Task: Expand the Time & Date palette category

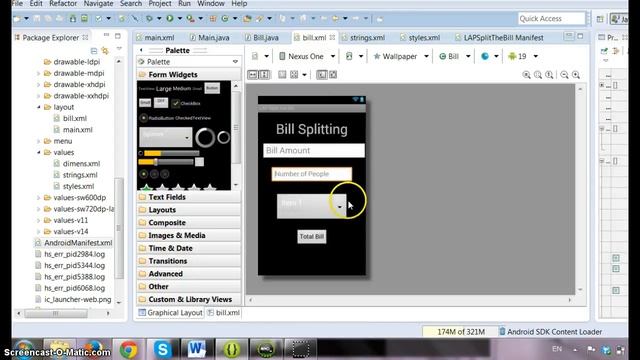Action: coord(189,248)
